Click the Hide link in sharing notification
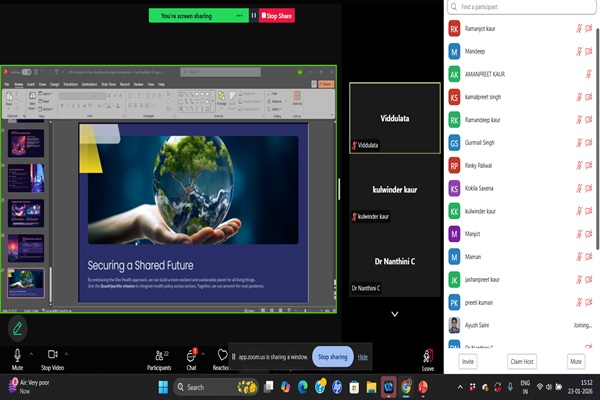The height and width of the screenshot is (400, 600). tap(363, 357)
